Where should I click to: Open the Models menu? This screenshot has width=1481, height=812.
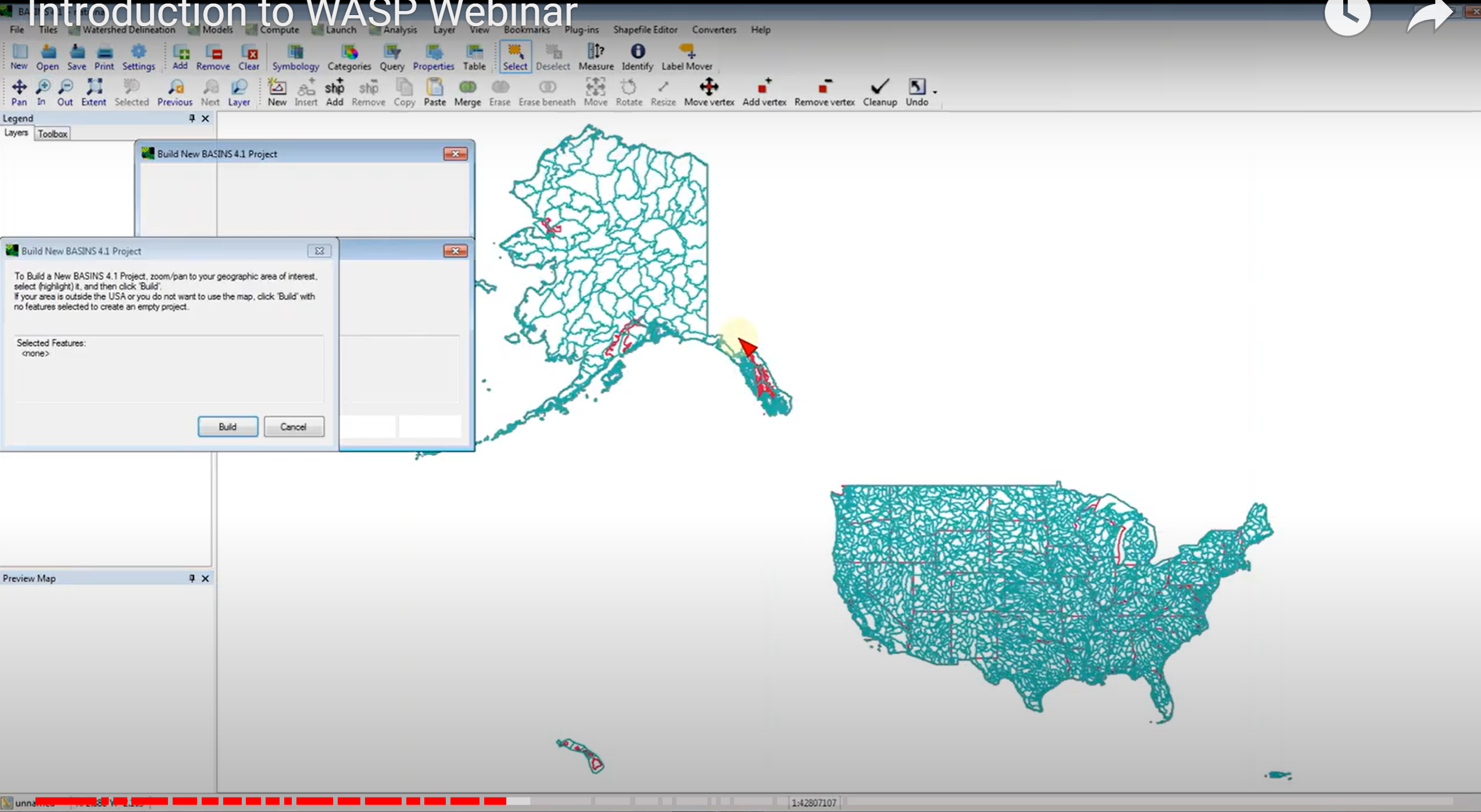point(212,30)
